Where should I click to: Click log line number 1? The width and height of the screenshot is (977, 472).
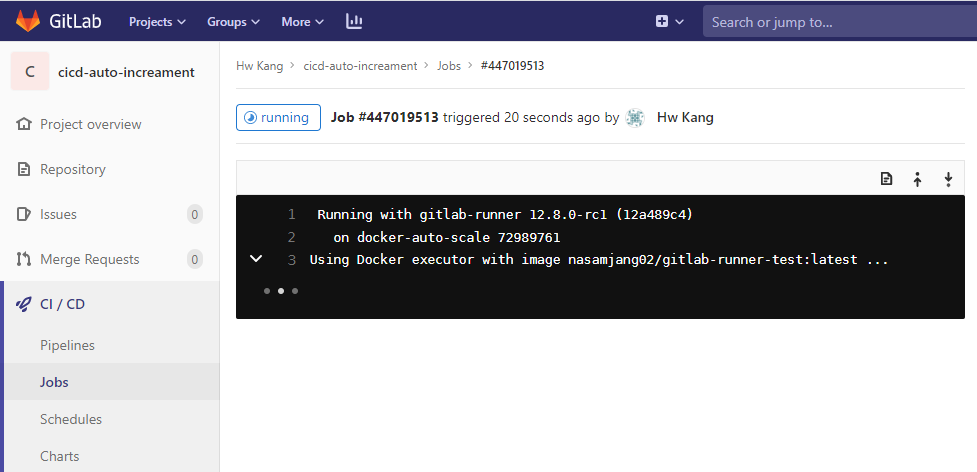(292, 215)
